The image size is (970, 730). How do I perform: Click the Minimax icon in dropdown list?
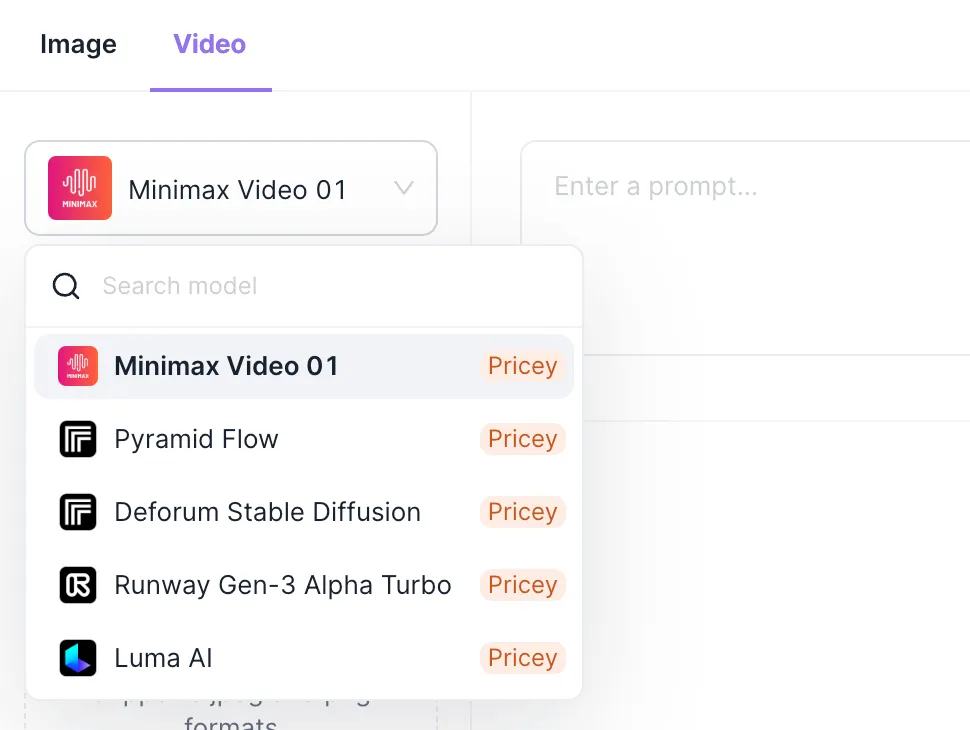[78, 366]
